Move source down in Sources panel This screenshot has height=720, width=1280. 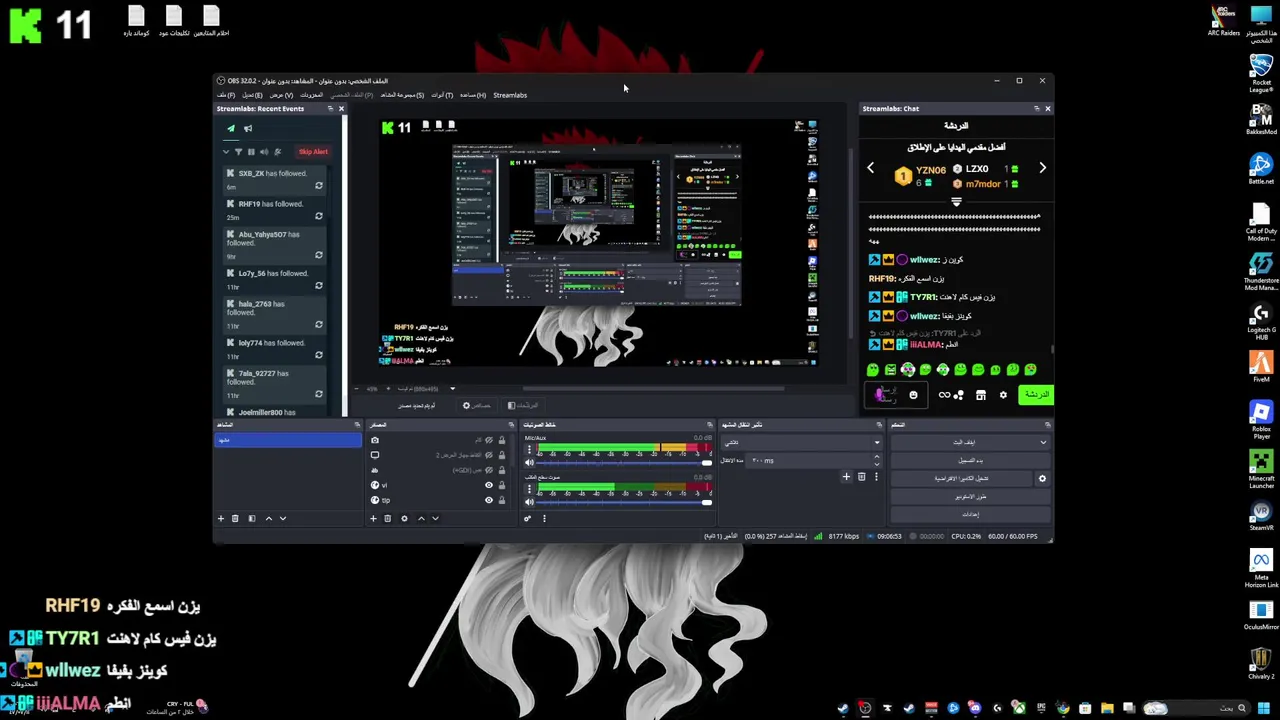coord(435,518)
